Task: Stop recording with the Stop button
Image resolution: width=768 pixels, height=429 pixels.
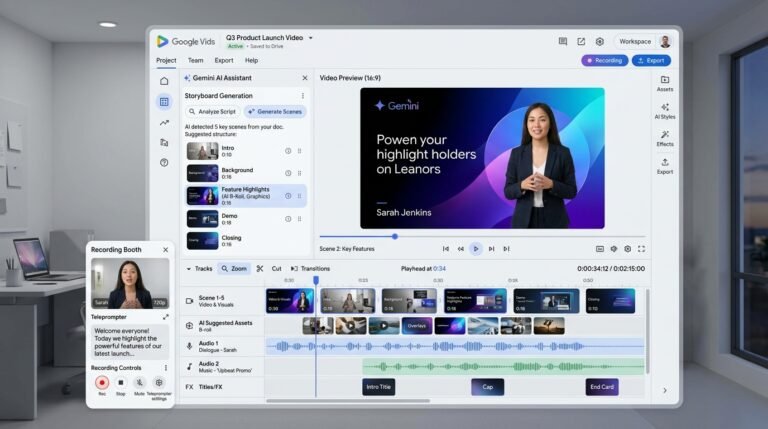Action: coord(120,382)
